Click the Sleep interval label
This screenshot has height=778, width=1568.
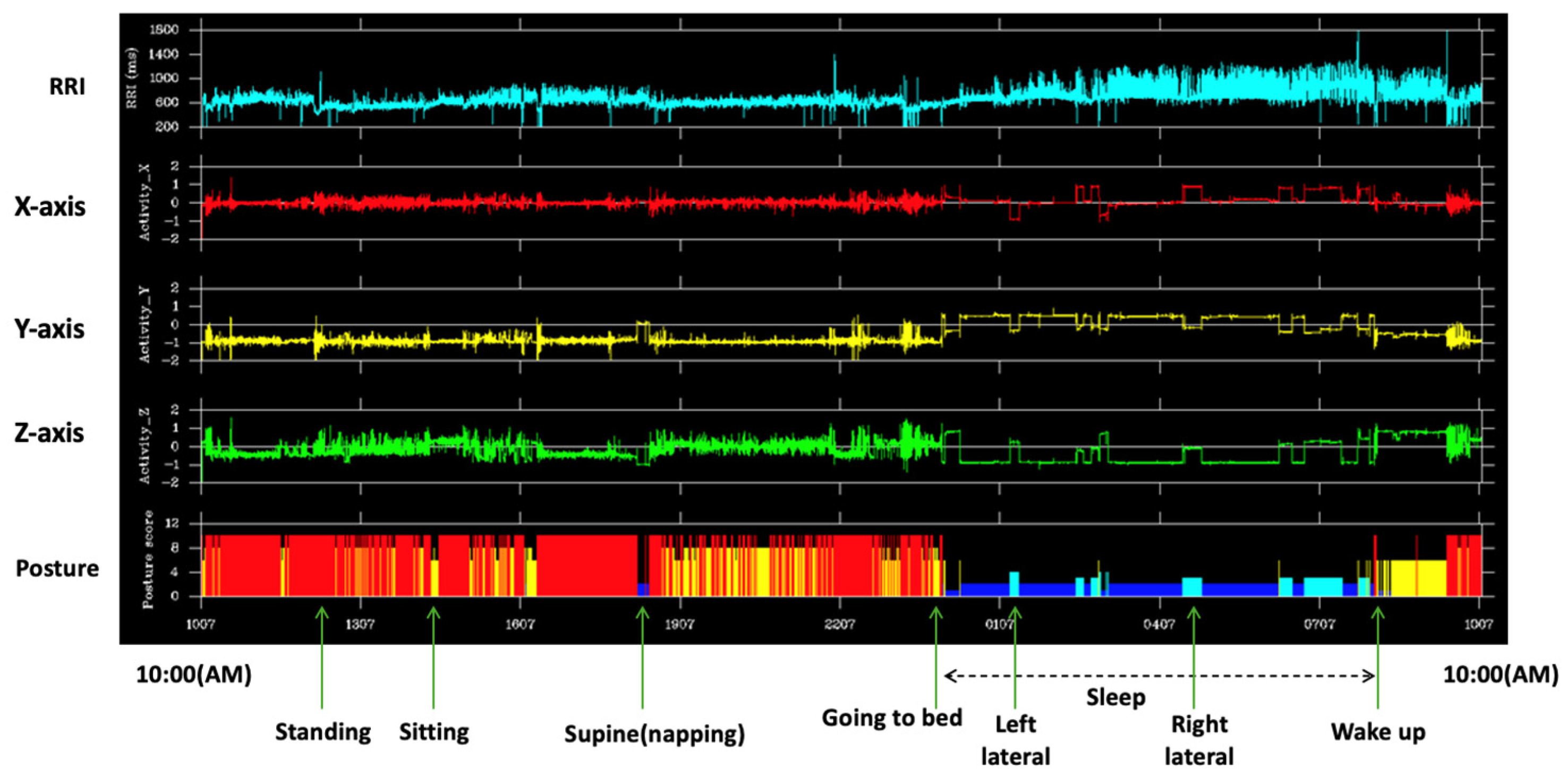tap(1116, 697)
